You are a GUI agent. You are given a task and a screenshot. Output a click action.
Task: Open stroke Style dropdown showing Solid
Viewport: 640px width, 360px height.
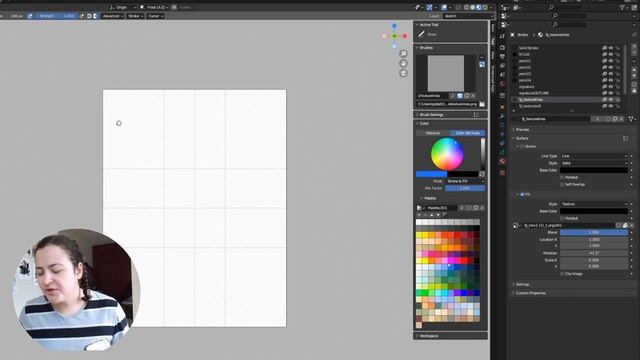(x=594, y=163)
